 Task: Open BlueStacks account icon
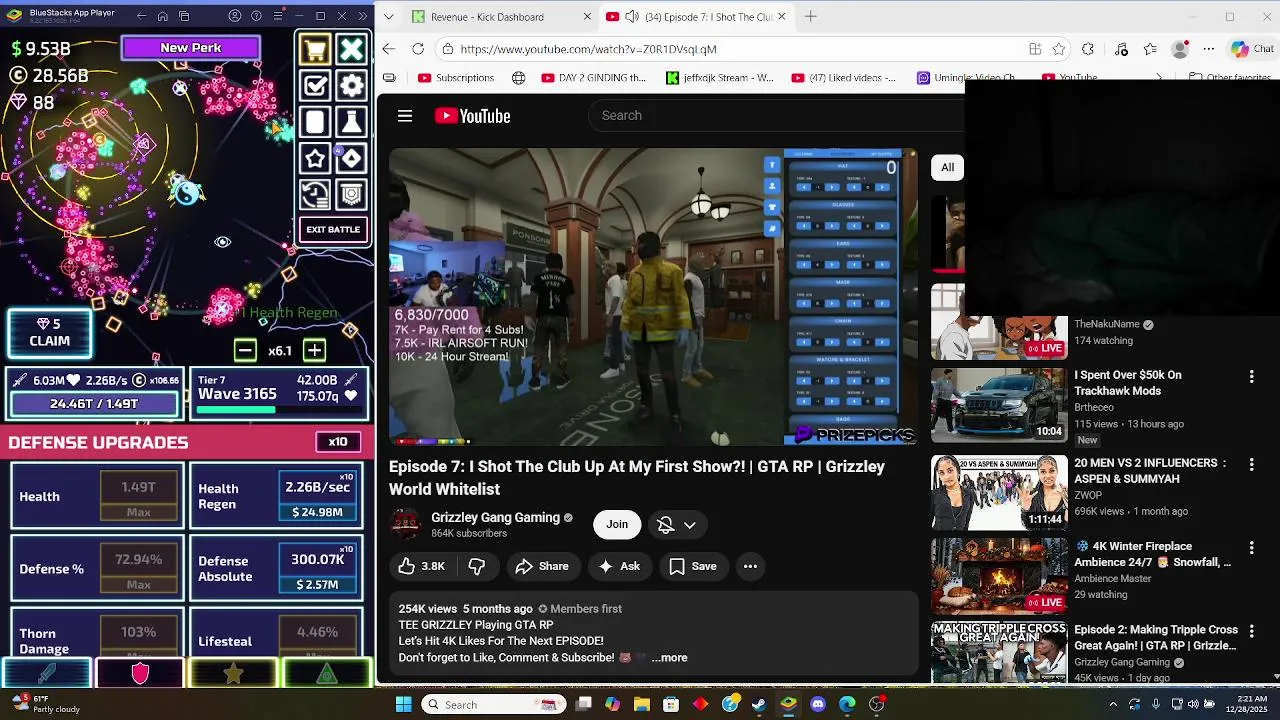(x=234, y=16)
